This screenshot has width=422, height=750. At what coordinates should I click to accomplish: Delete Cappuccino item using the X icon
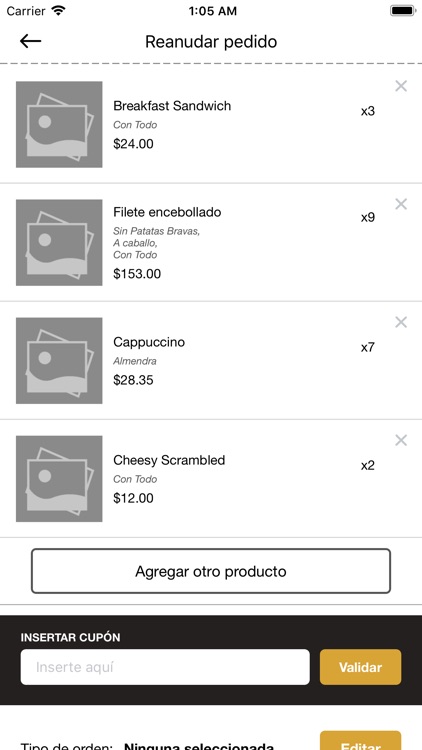[401, 322]
